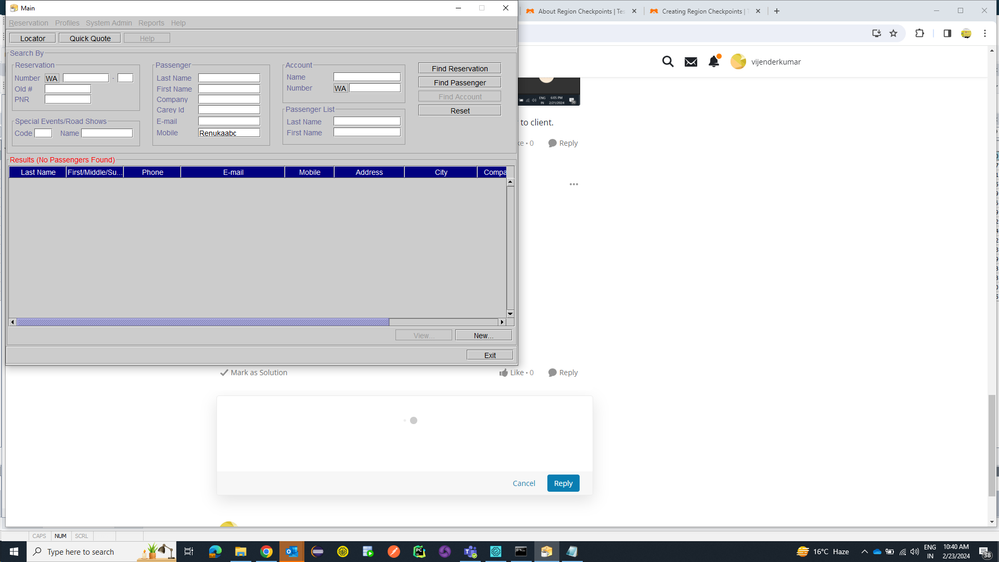Click the New... button
Screen dimensions: 999x562
click(483, 335)
